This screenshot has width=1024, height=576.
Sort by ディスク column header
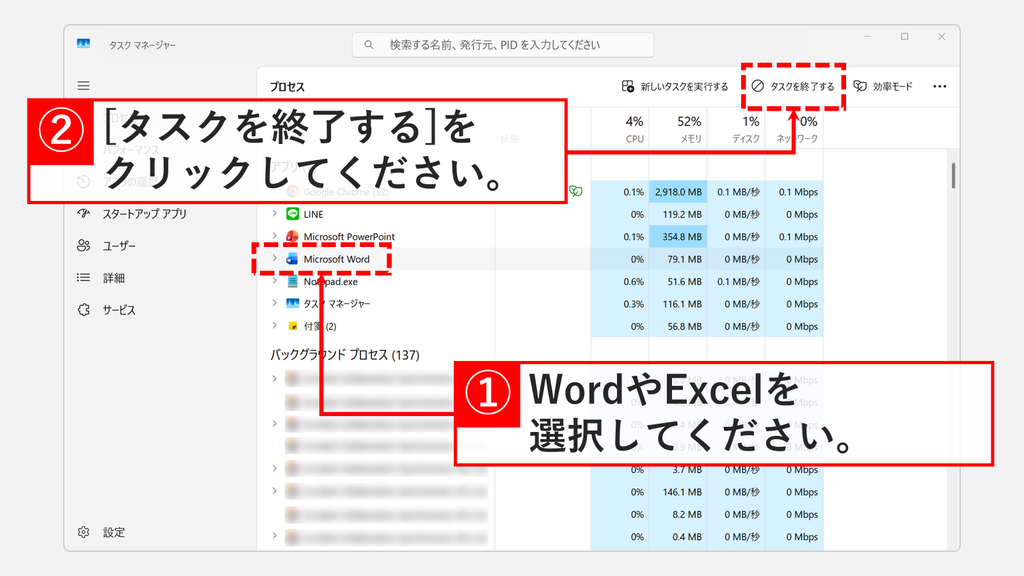tap(736, 129)
